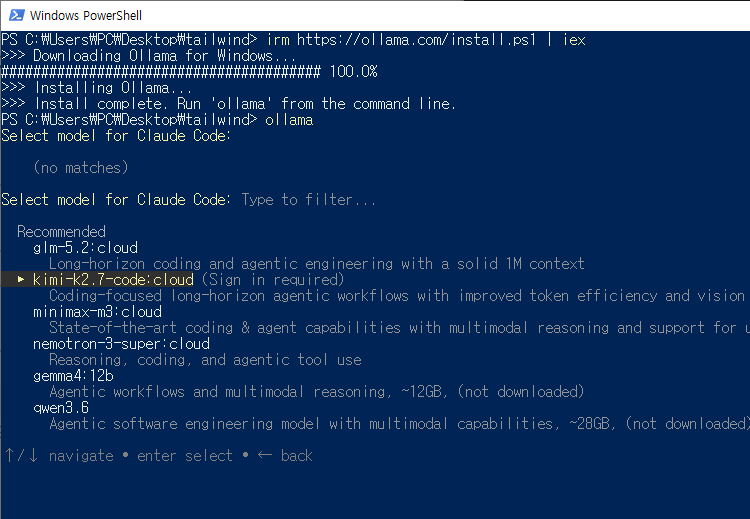Click the ollama.com install URL in the command
750x519 pixels.
pos(416,40)
